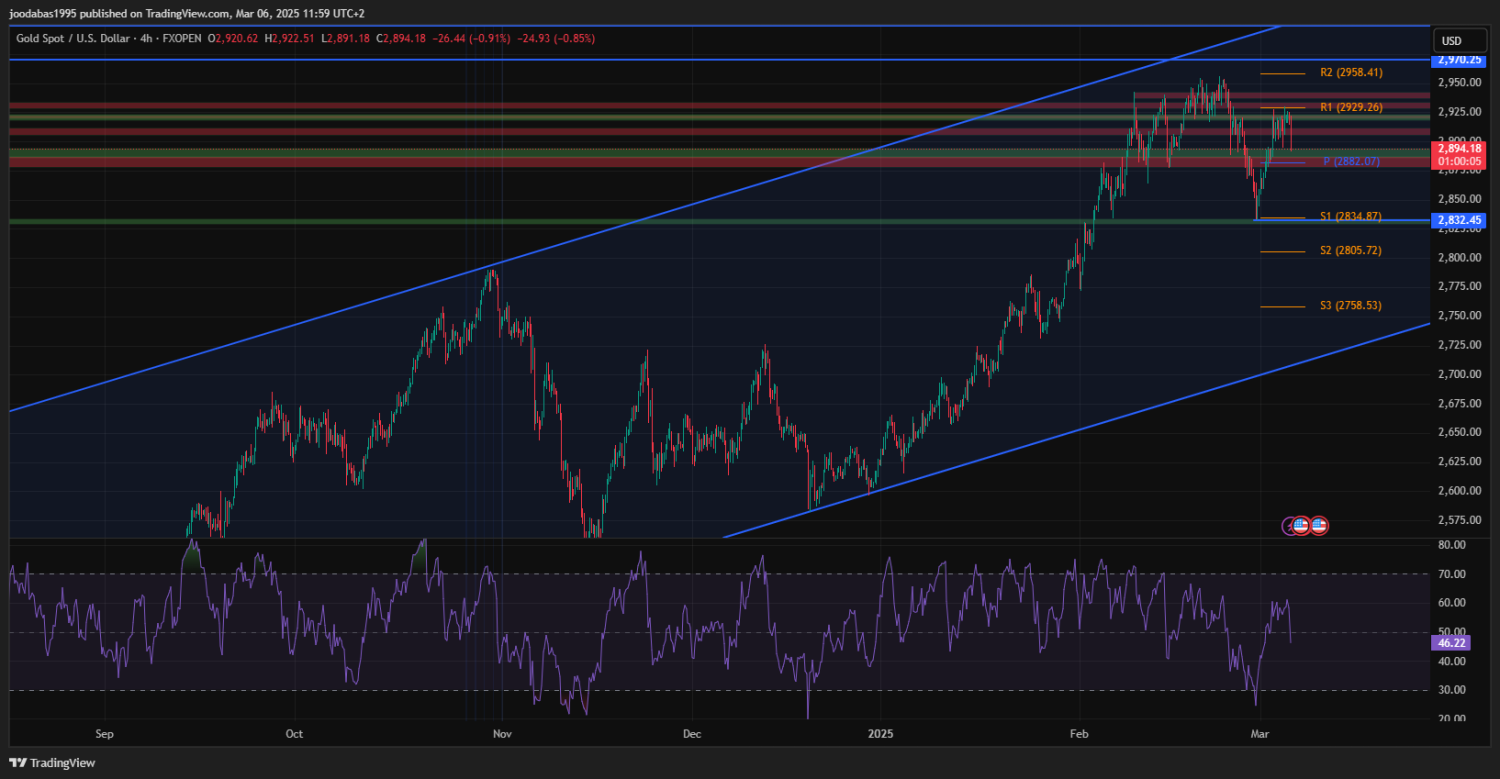Open the left US flag event marker
Viewport: 1500px width, 779px height.
1301,525
